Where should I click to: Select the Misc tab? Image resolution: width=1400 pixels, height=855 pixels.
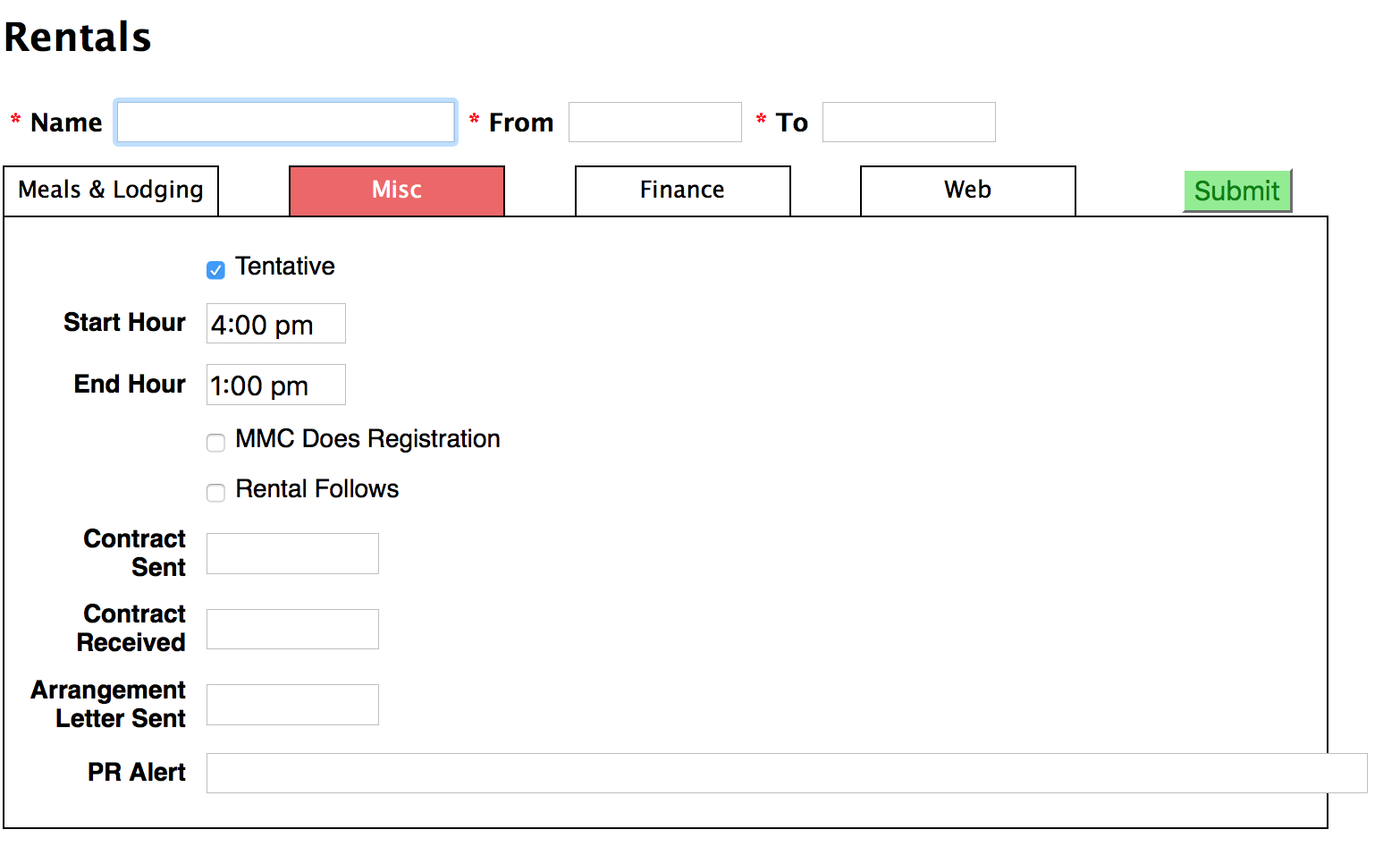pos(397,190)
